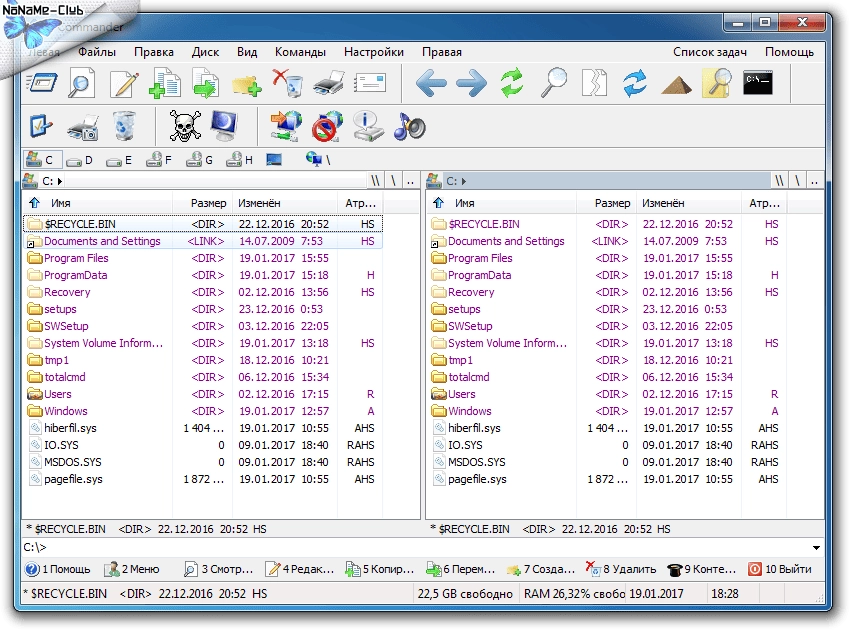Click F5 Копир... button
Viewport: 850px width, 631px height.
(380, 569)
